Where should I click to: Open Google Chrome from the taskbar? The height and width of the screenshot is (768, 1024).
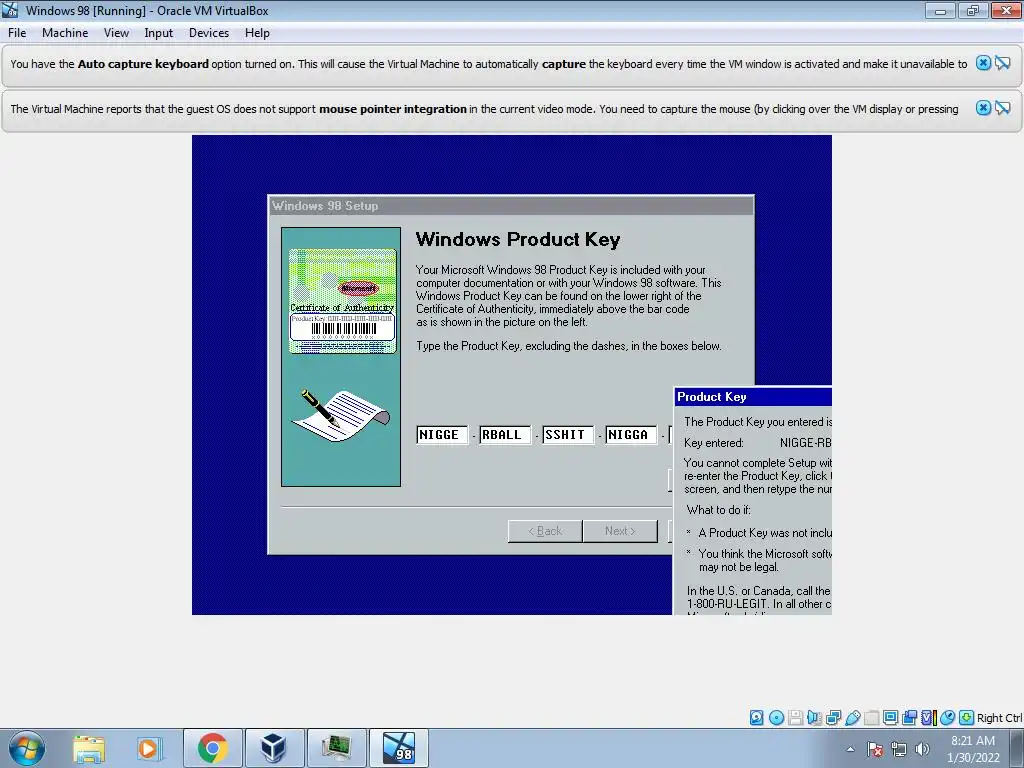tap(212, 748)
